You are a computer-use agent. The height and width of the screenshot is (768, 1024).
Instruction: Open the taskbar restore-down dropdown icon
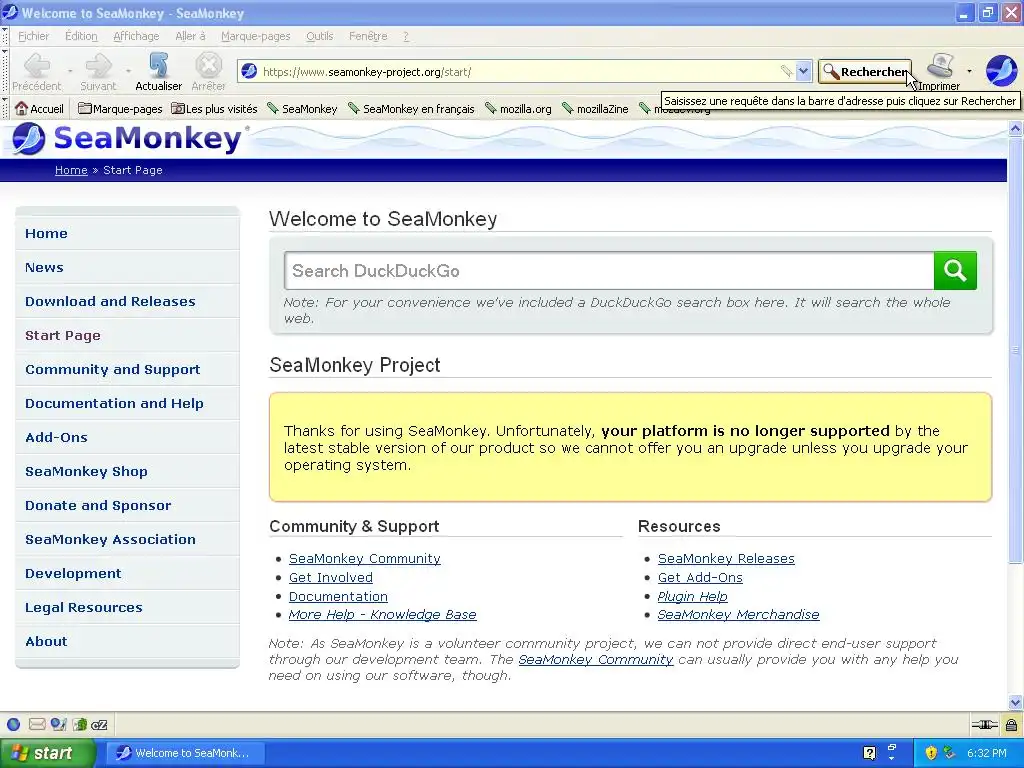pos(891,750)
